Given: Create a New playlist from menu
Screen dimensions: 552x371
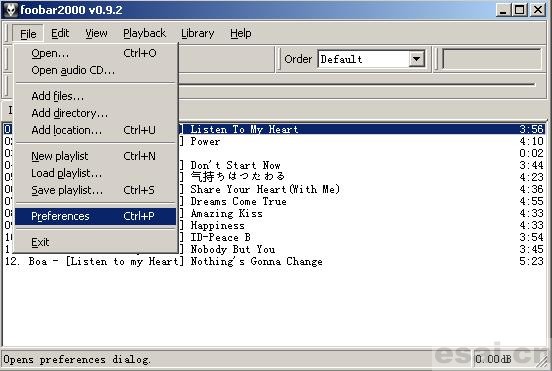Looking at the screenshot, I should point(95,156).
